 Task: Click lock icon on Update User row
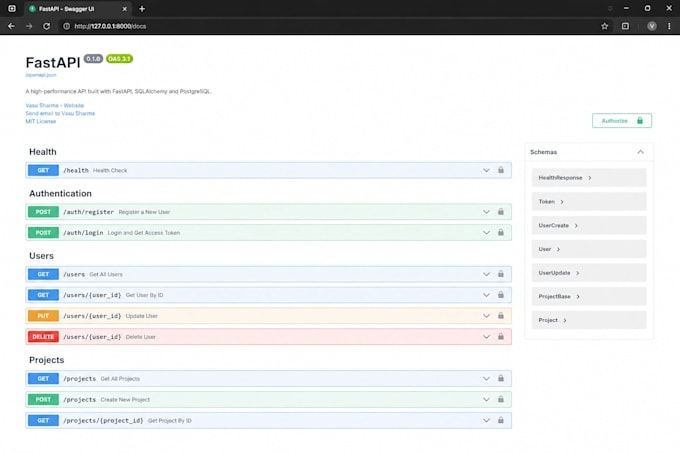point(500,316)
